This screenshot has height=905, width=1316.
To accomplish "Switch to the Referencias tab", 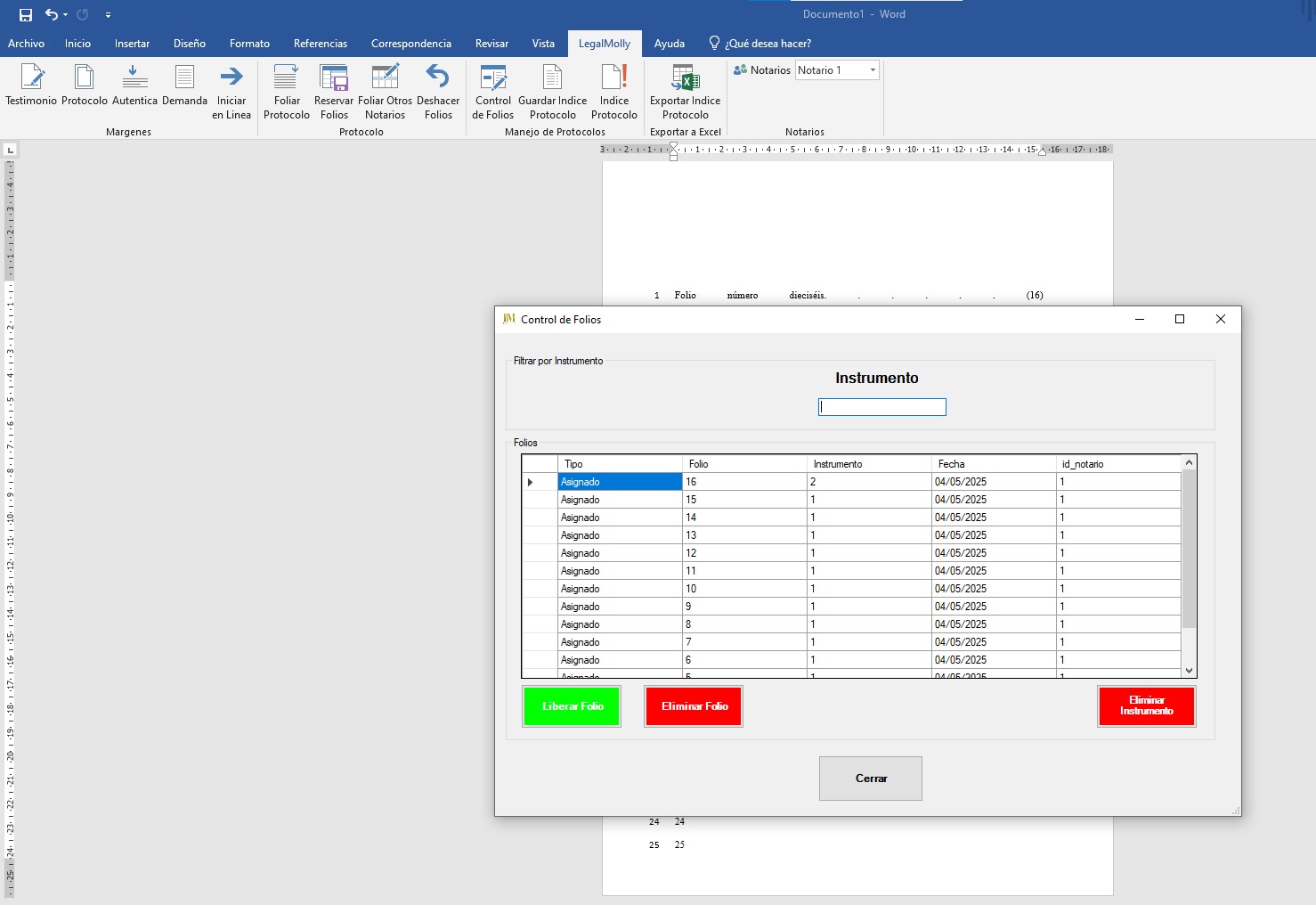I will coord(321,44).
